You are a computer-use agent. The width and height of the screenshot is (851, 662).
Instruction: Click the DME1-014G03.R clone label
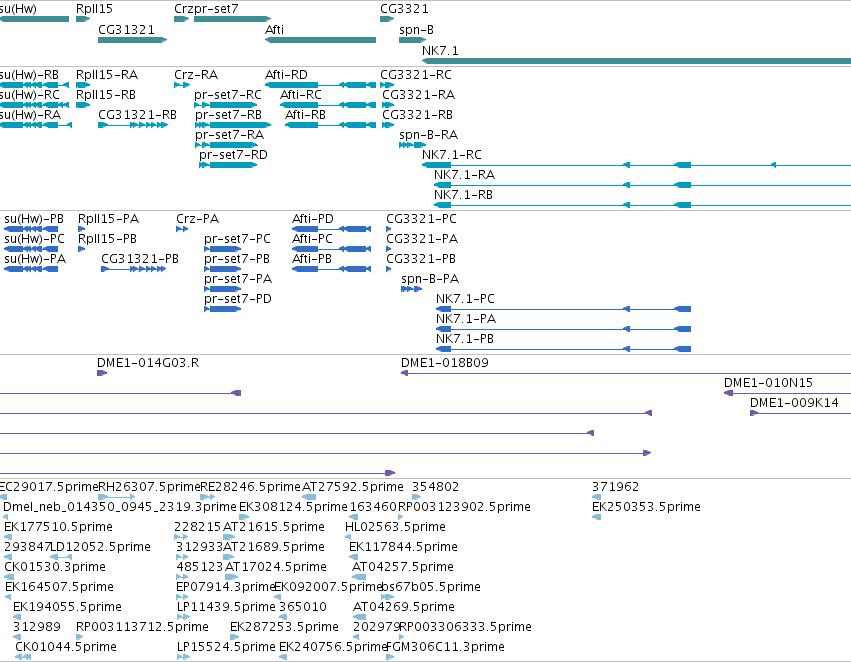click(148, 363)
